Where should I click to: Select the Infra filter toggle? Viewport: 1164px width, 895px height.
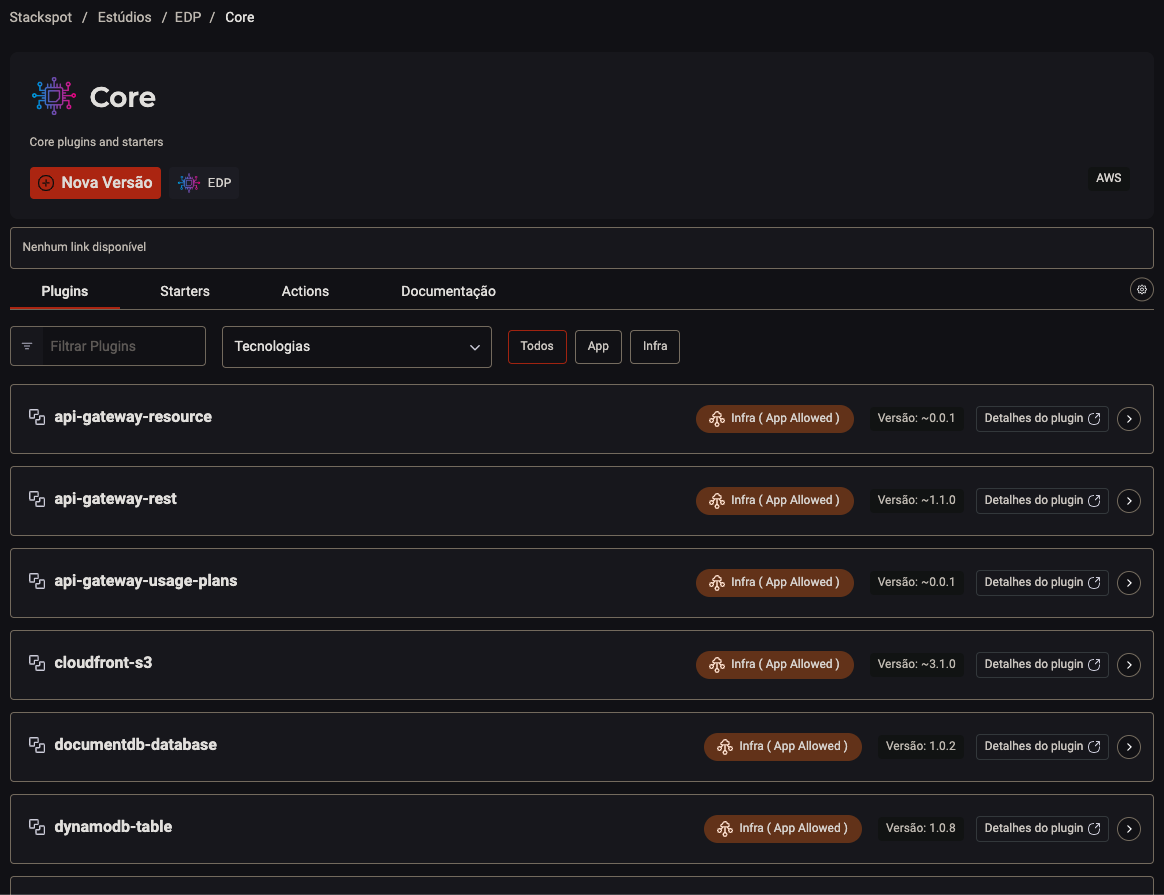pos(655,347)
